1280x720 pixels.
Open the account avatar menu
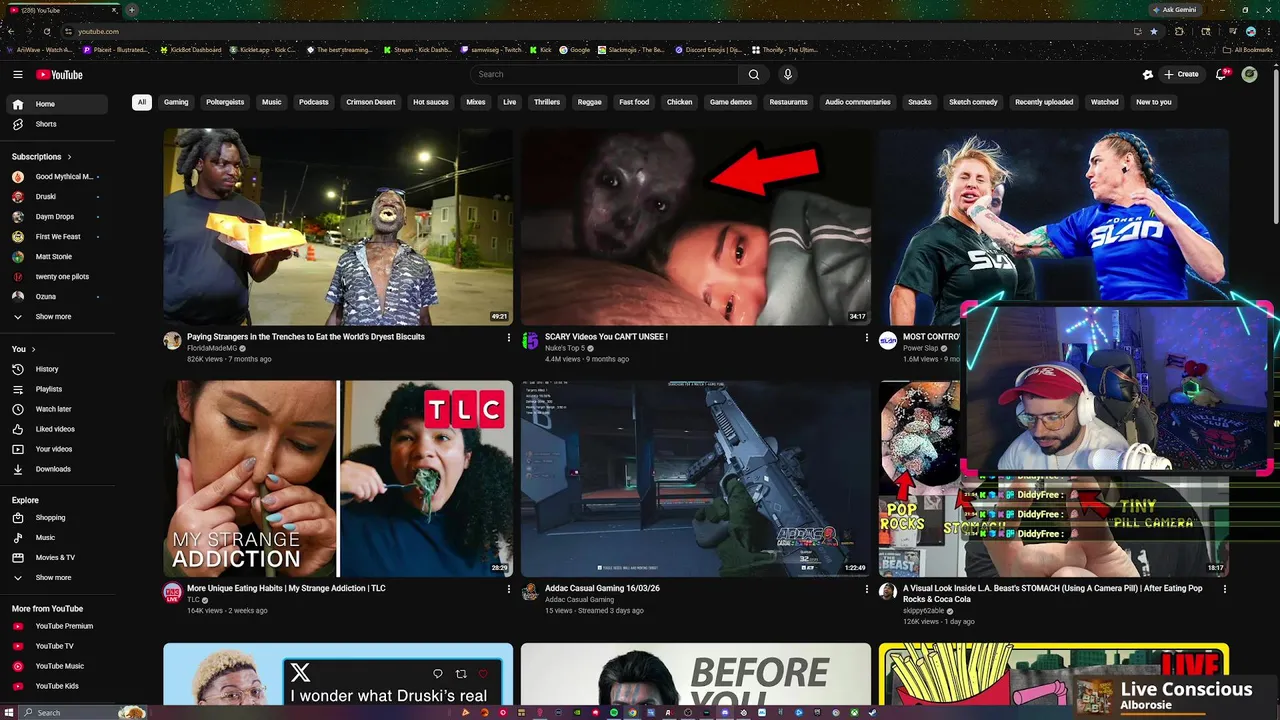click(x=1249, y=74)
